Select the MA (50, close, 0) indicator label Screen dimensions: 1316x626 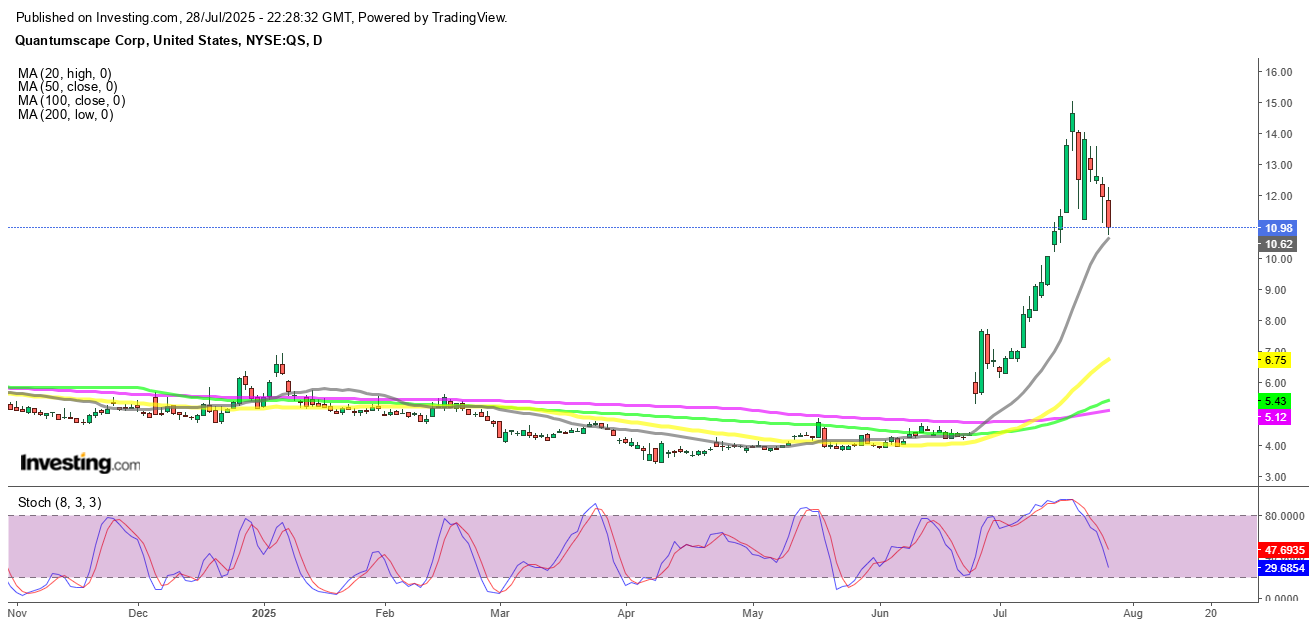click(x=67, y=87)
